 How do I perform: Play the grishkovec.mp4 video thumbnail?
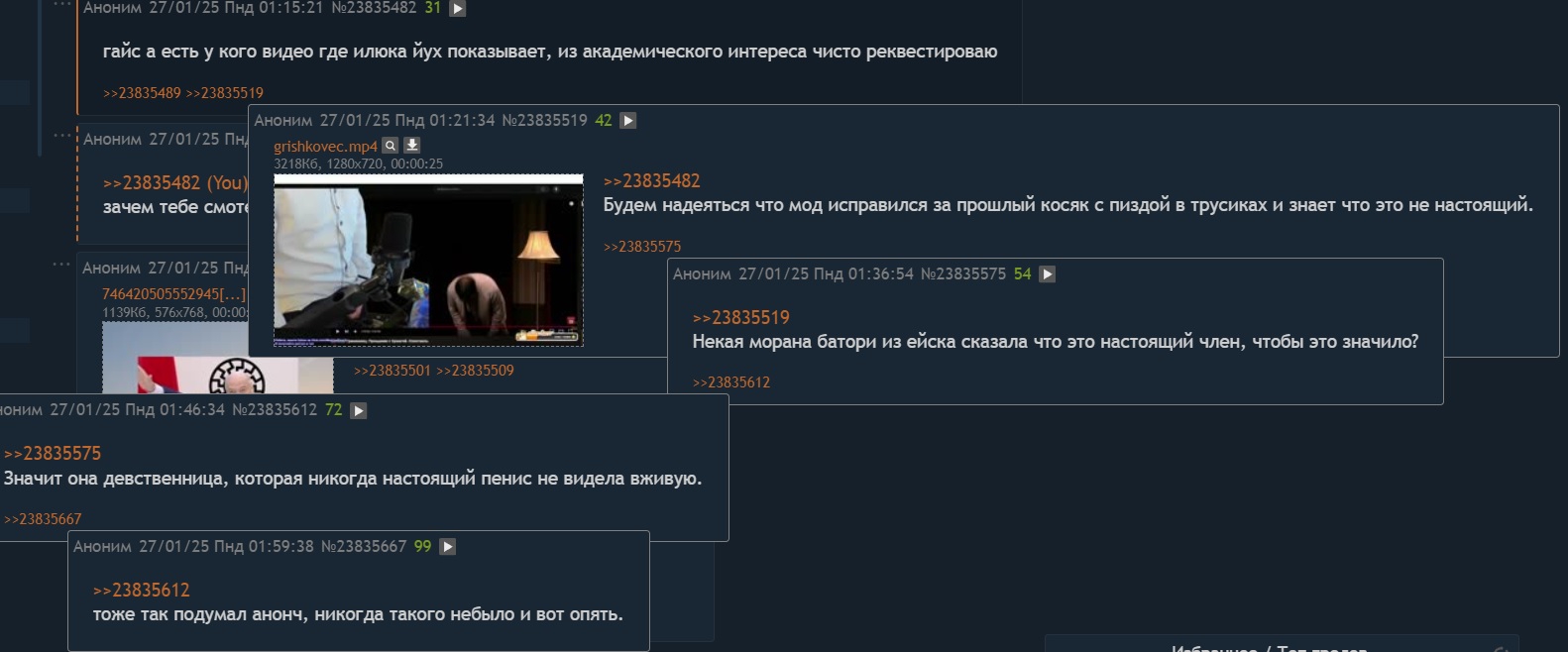pyautogui.click(x=428, y=261)
